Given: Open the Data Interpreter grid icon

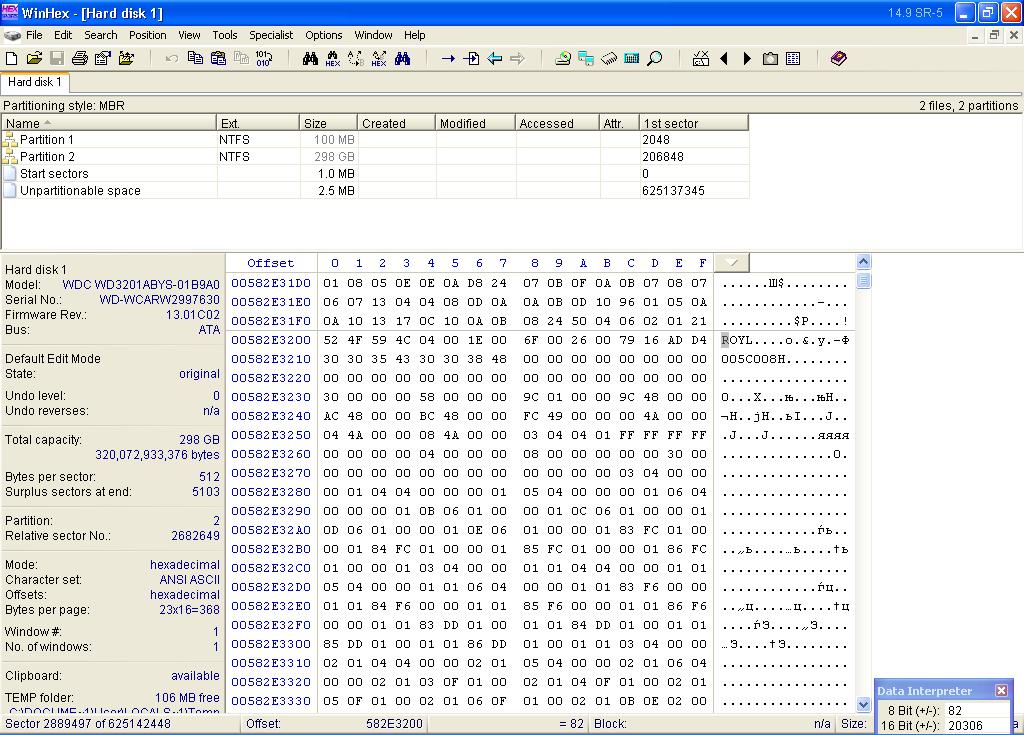Looking at the screenshot, I should pyautogui.click(x=793, y=59).
